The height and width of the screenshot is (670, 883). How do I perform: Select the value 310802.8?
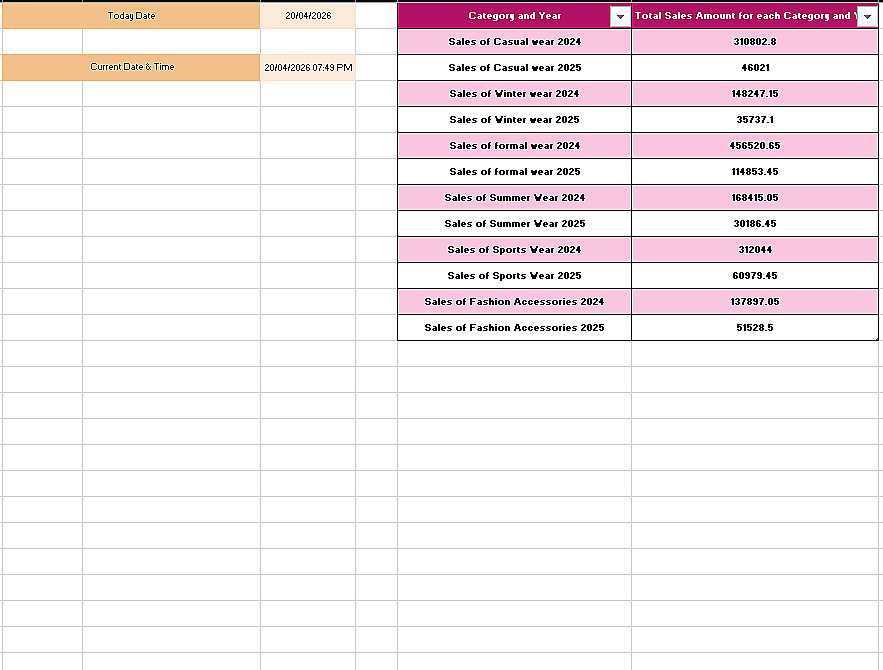coord(755,42)
